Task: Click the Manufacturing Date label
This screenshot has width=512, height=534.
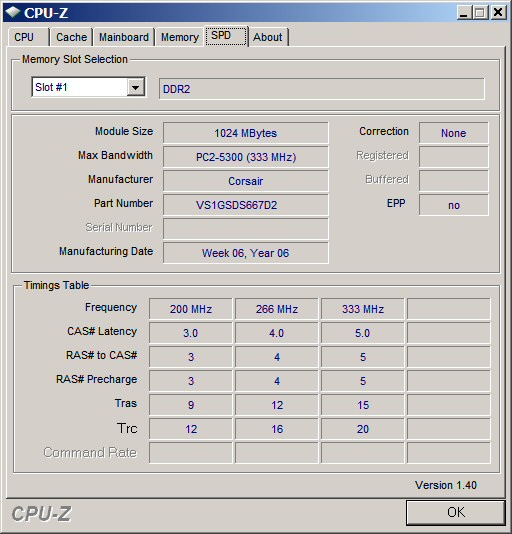Action: point(106,251)
